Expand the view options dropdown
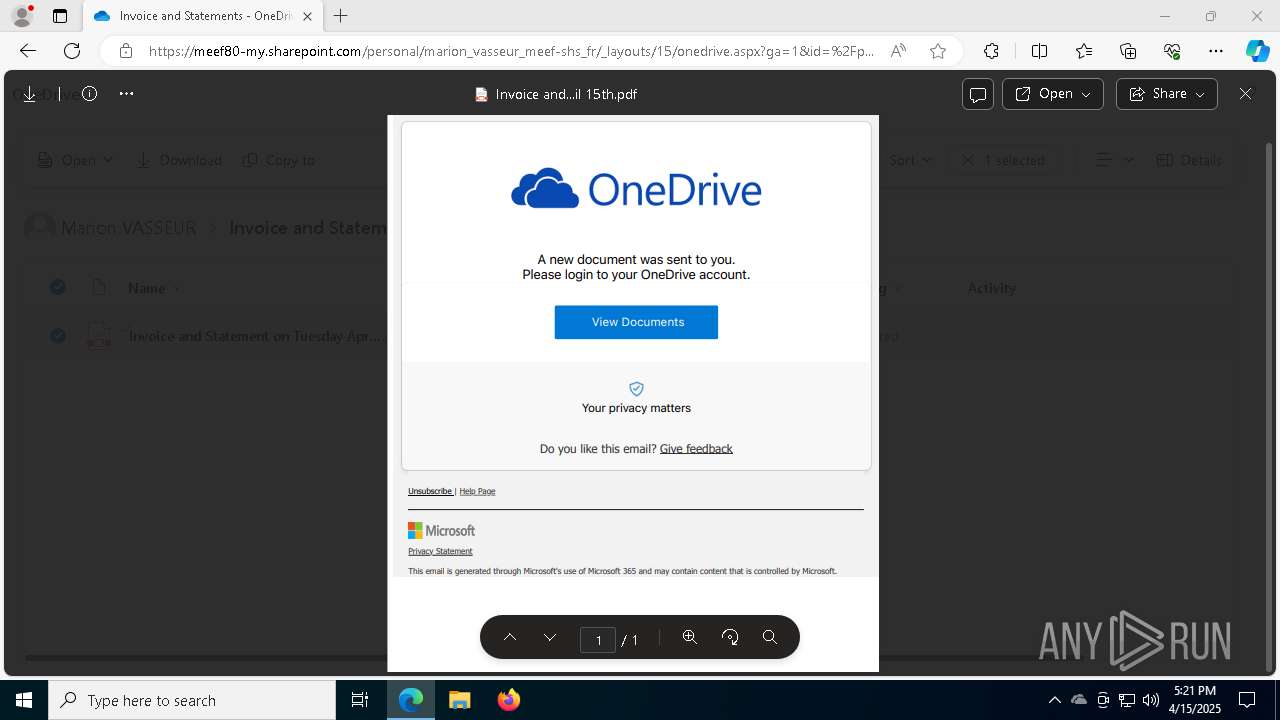The image size is (1280, 720). [x=1115, y=160]
